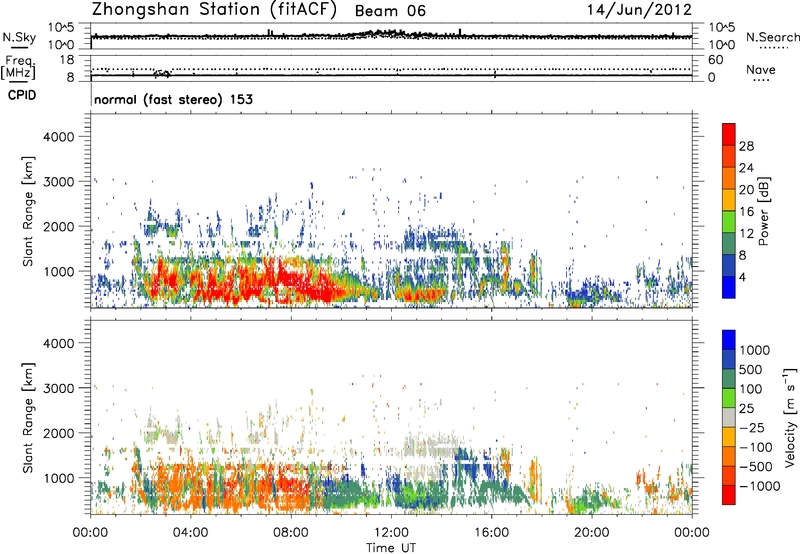Select the 'CPID' label
The image size is (800, 554).
(x=22, y=95)
